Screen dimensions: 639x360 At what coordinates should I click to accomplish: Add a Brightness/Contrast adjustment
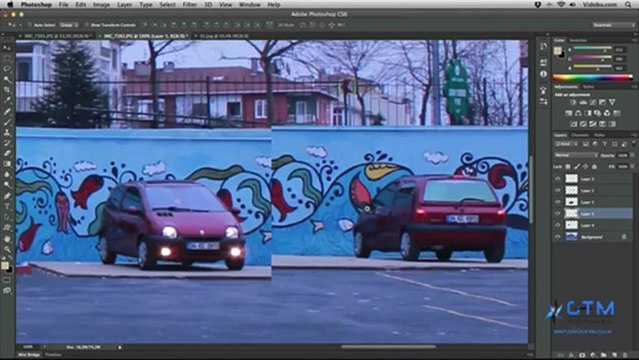(x=573, y=102)
